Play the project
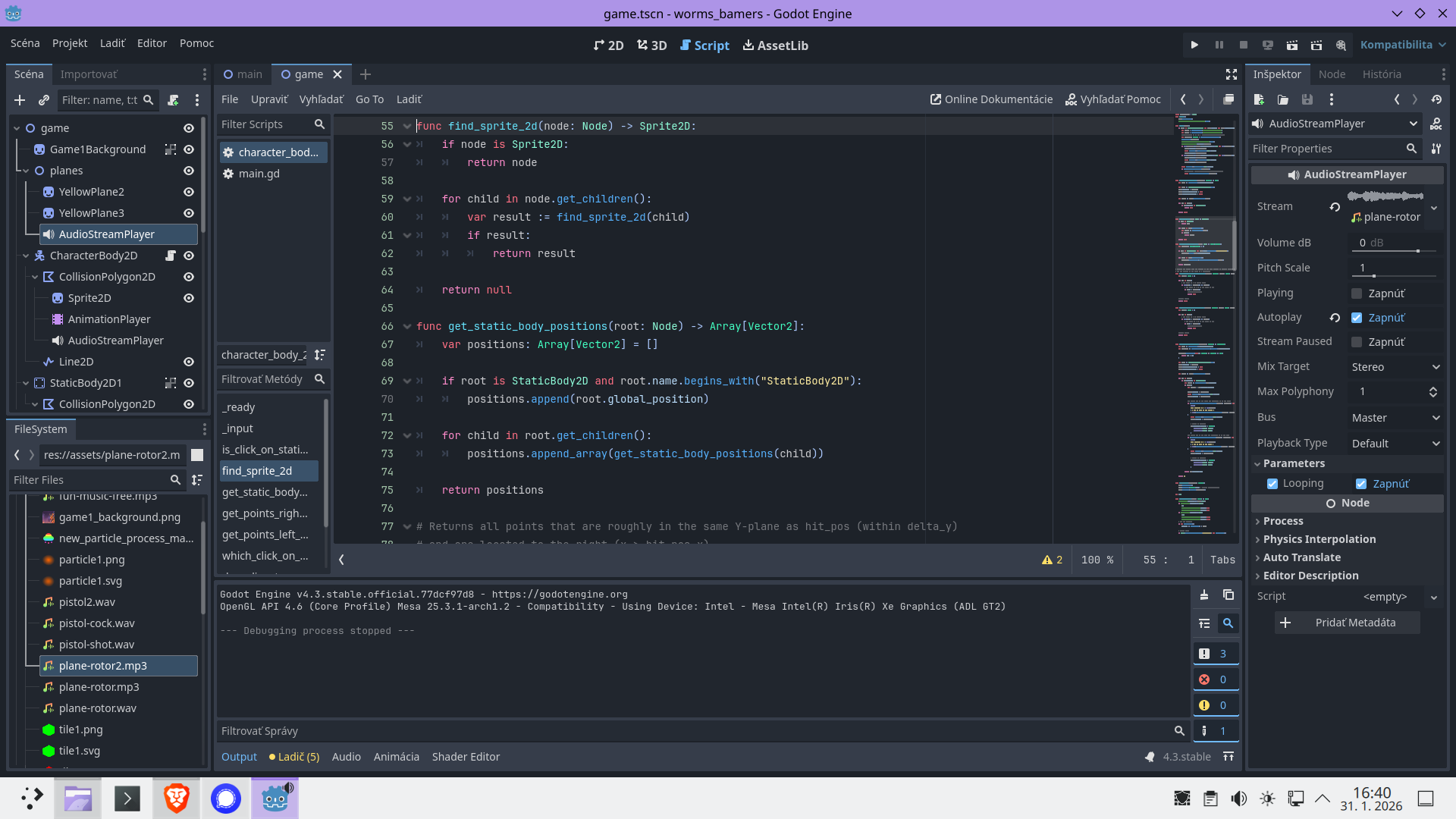This screenshot has width=1456, height=819. tap(1194, 45)
